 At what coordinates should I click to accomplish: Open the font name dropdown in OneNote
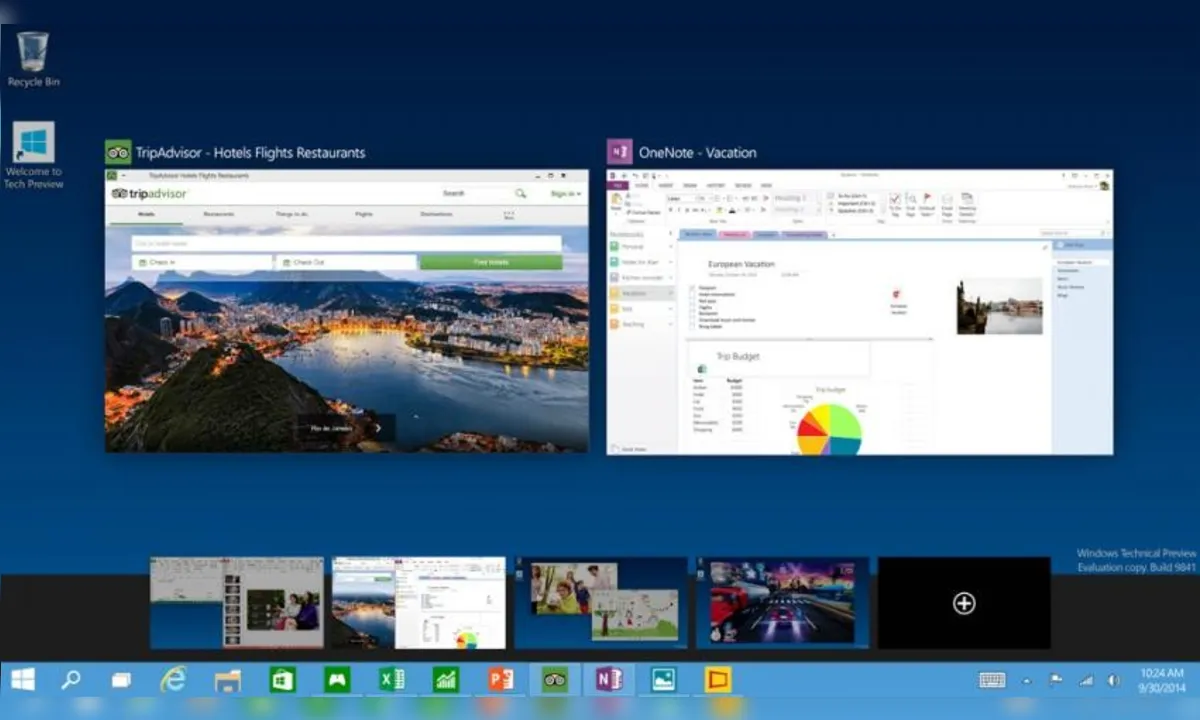point(681,198)
